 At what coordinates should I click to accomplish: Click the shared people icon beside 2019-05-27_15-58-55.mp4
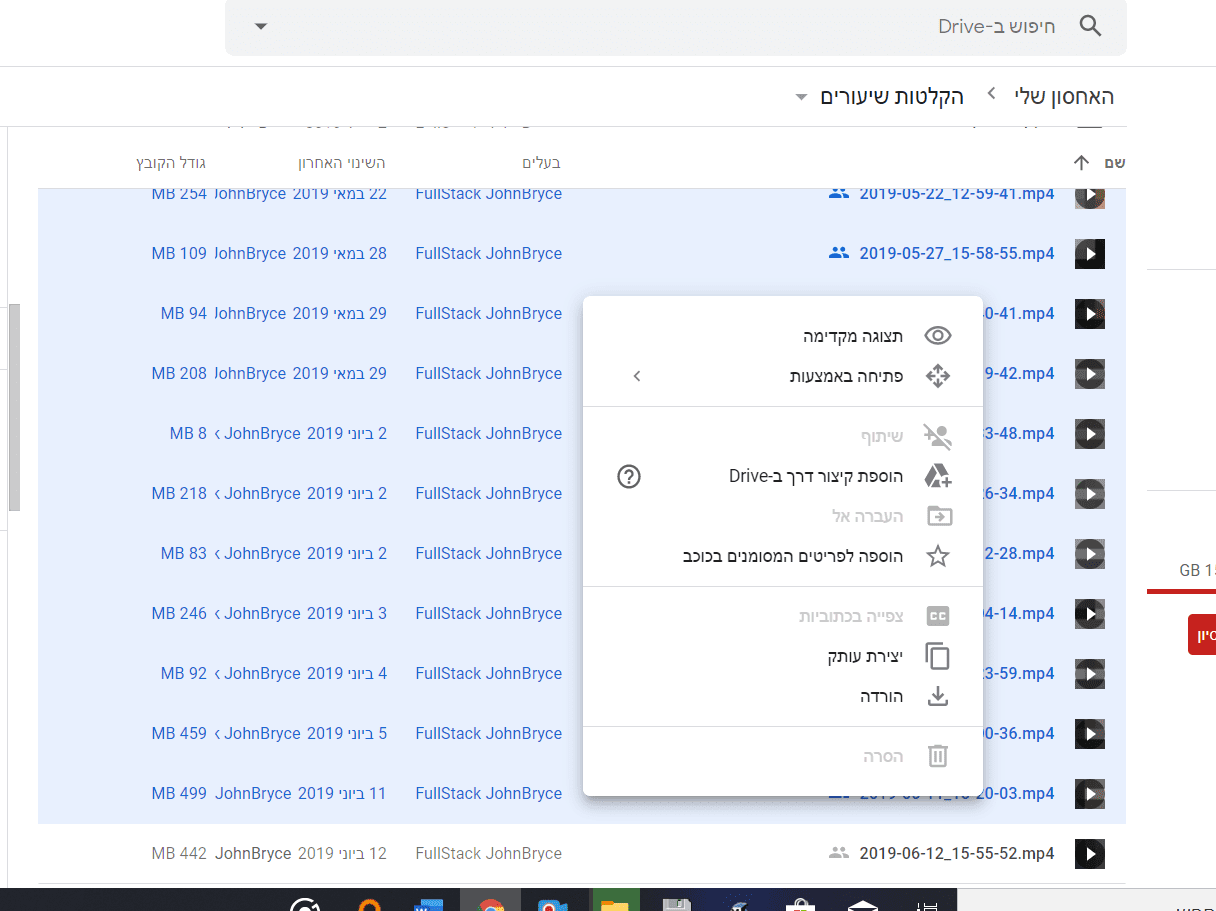tap(838, 253)
